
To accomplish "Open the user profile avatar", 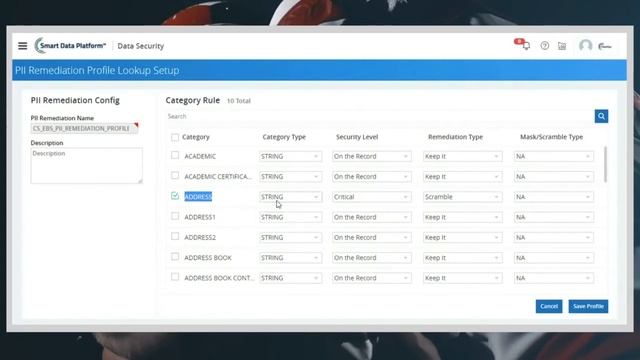I will click(585, 46).
